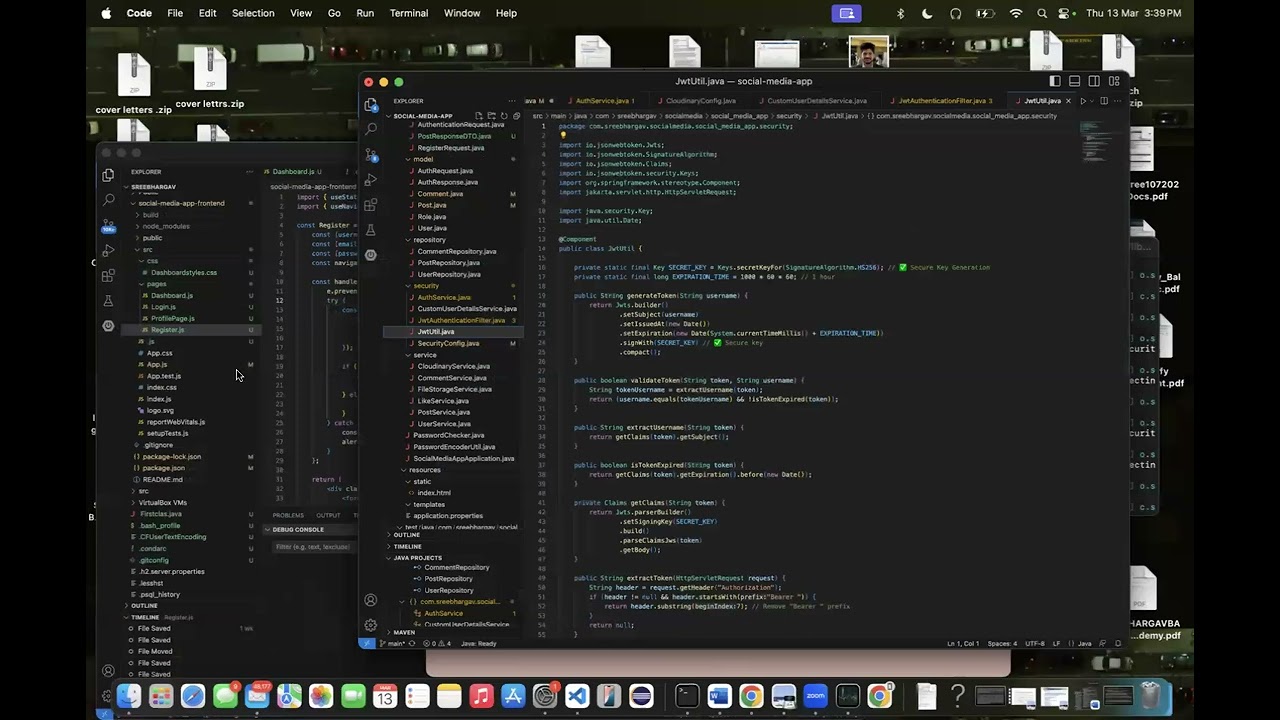
Task: Click the lightbulb code action on line 2
Action: pos(563,136)
